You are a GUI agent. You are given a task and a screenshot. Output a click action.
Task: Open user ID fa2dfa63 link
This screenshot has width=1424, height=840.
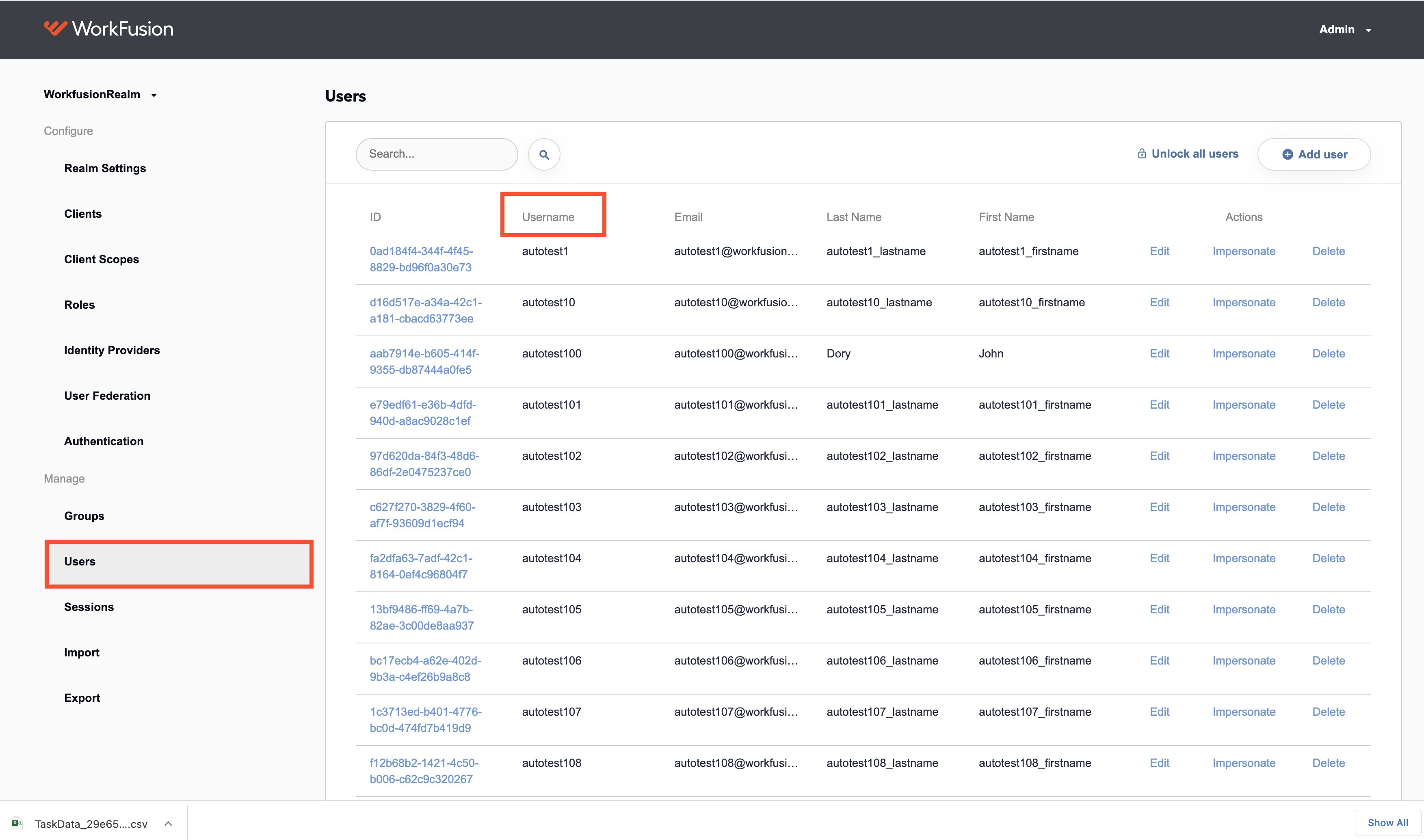click(421, 566)
